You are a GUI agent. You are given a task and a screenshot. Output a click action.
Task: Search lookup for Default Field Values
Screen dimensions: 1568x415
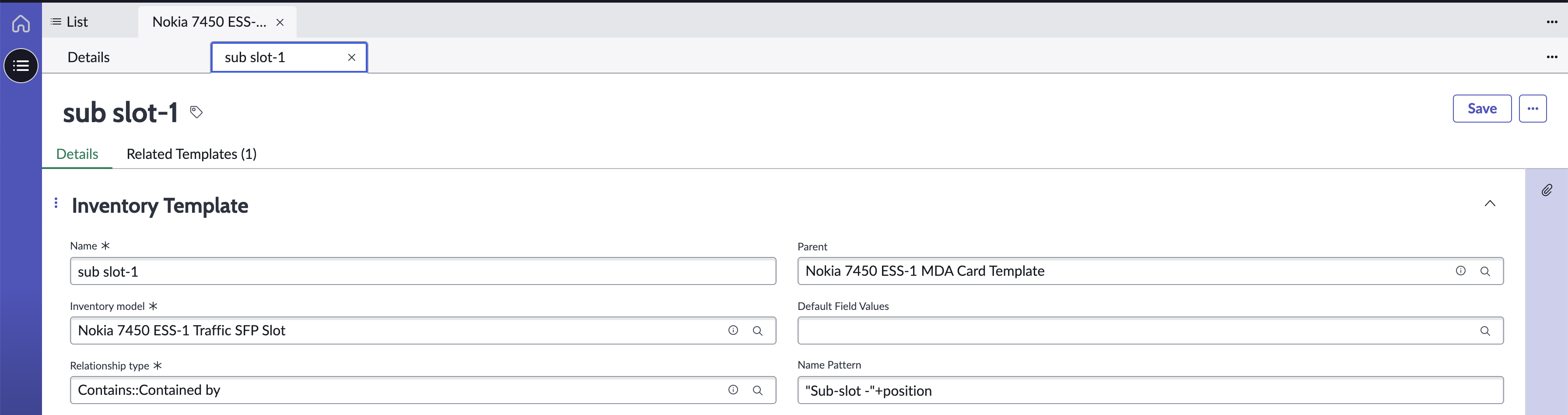(1484, 331)
